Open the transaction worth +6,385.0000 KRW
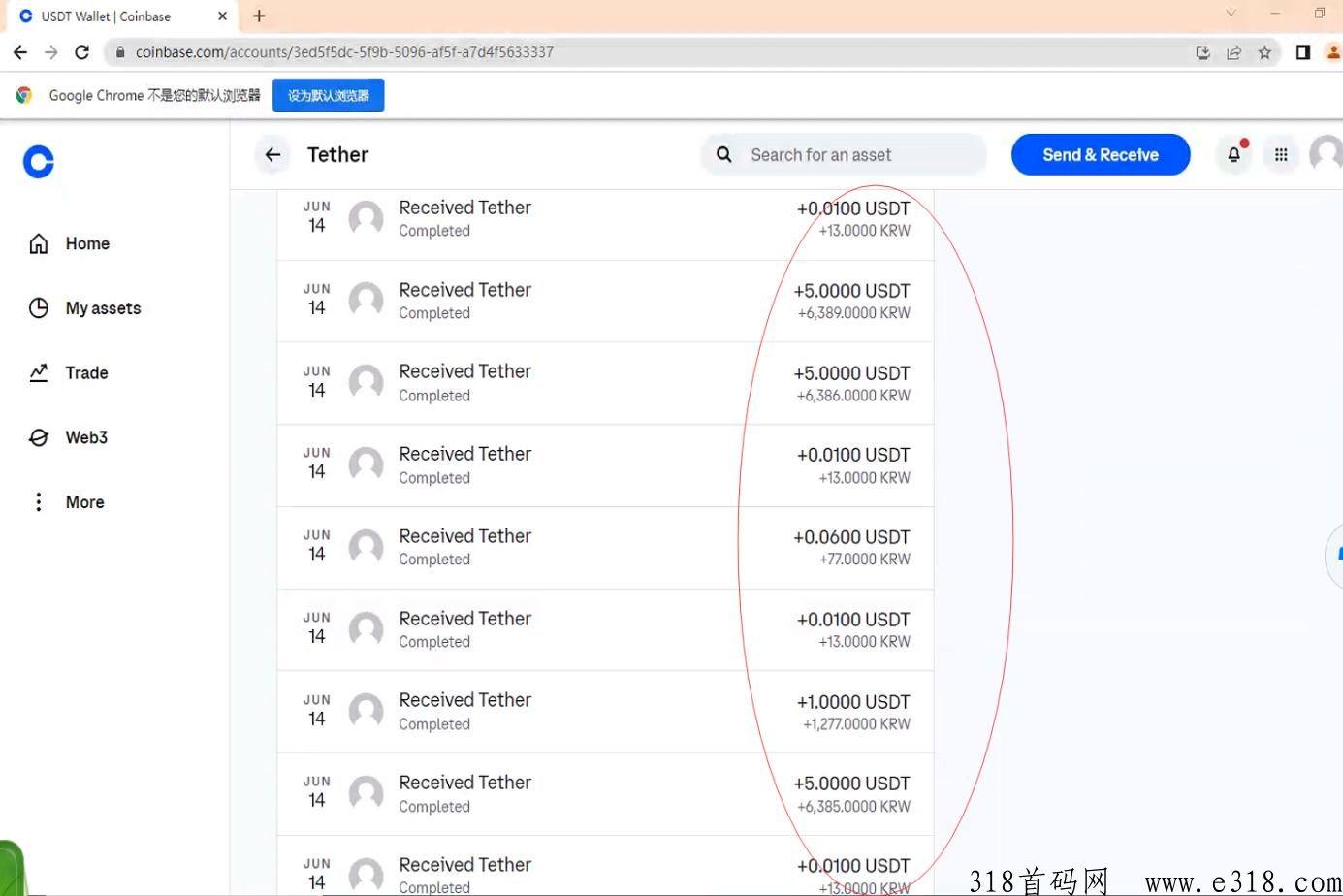This screenshot has width=1343, height=896. tap(605, 794)
